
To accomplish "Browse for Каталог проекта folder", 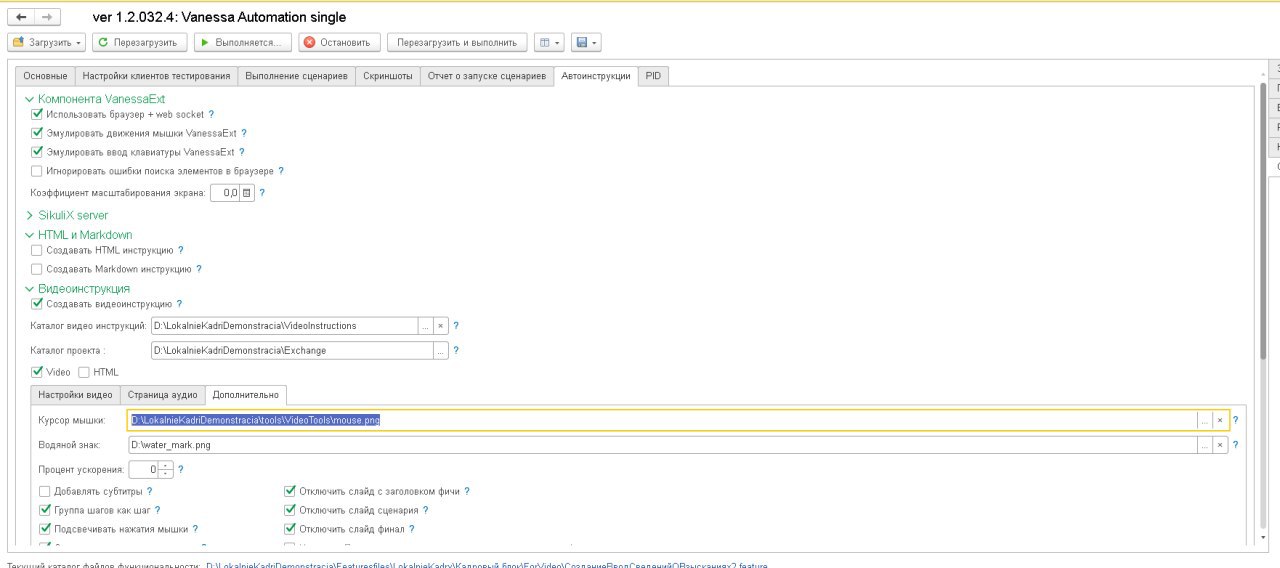I will [x=441, y=351].
